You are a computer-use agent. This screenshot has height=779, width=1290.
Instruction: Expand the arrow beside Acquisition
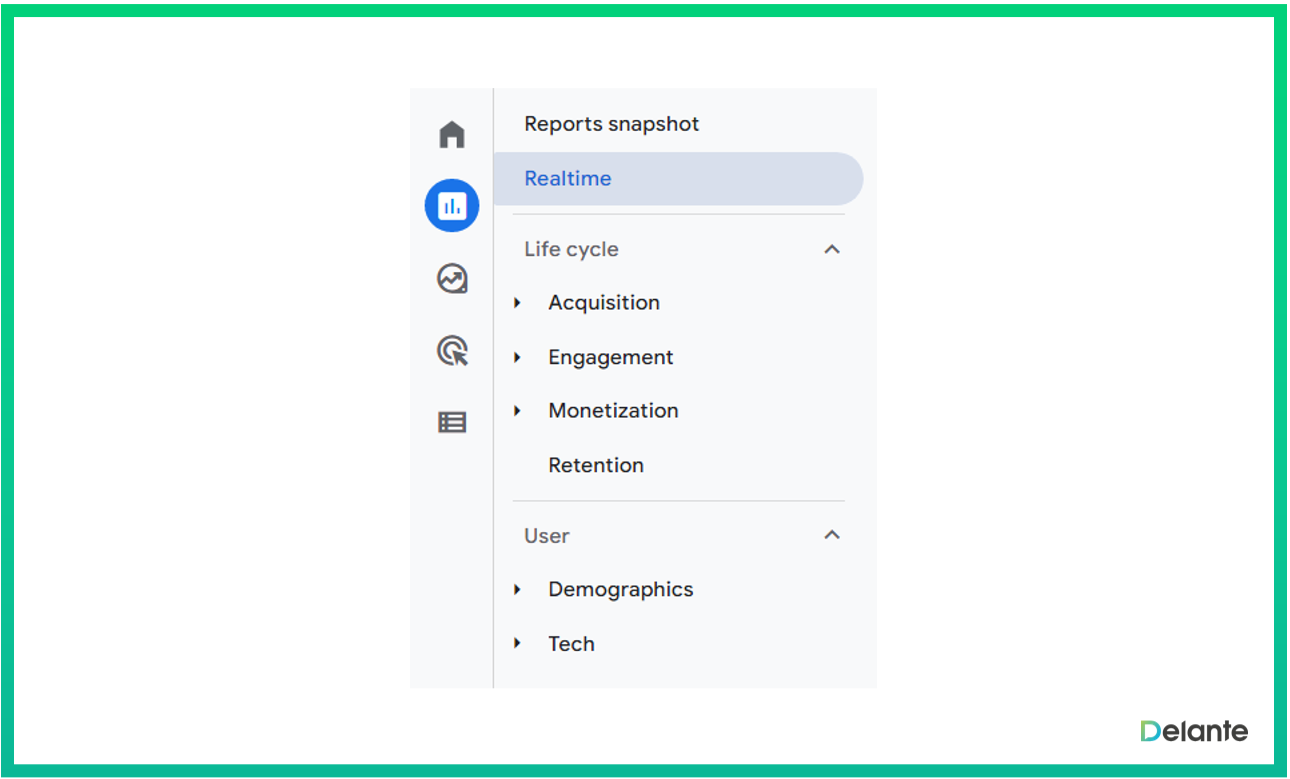pyautogui.click(x=518, y=303)
